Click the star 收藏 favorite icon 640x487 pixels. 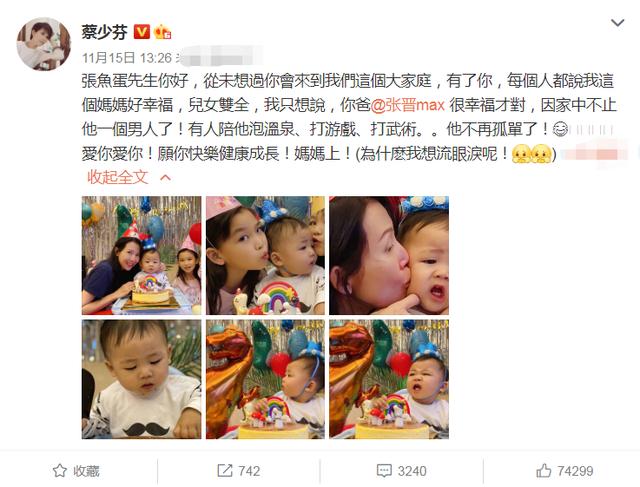(60, 471)
